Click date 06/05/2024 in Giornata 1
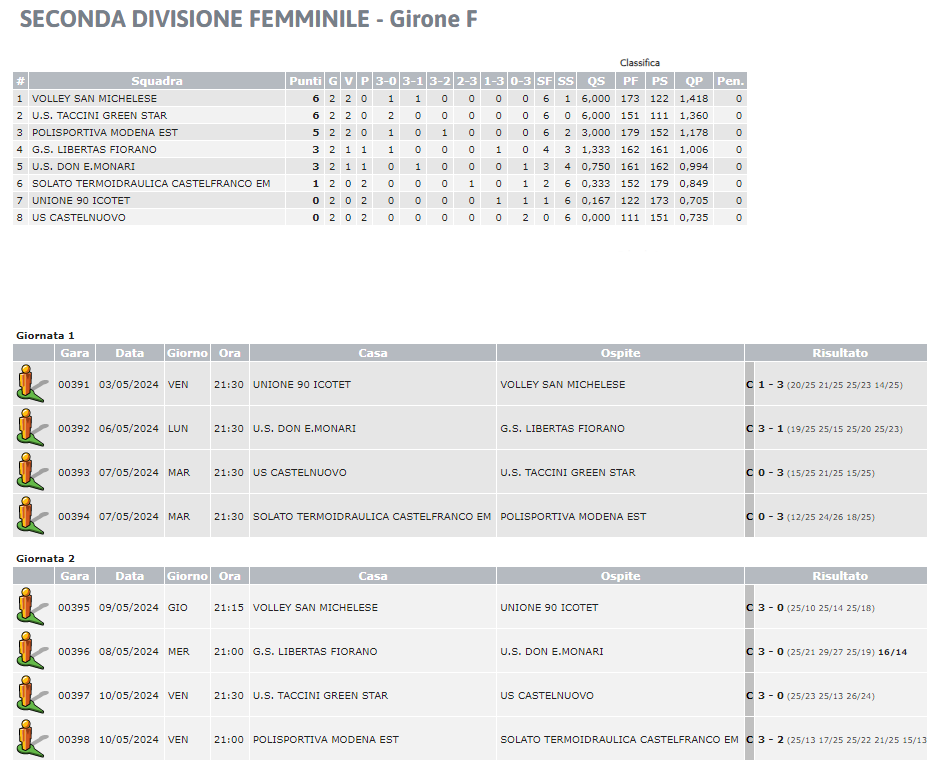Image resolution: width=927 pixels, height=771 pixels. [x=129, y=428]
